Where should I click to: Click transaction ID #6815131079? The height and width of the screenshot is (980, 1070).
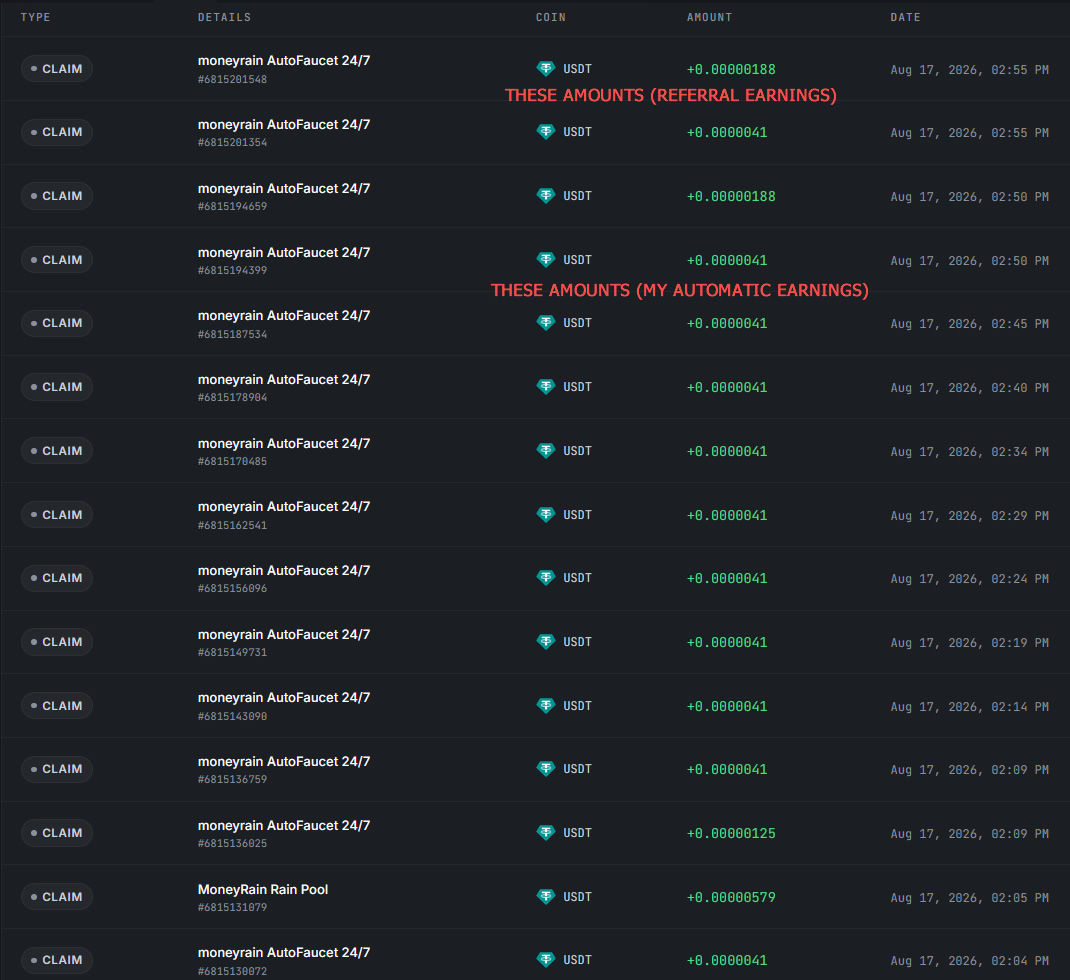232,907
